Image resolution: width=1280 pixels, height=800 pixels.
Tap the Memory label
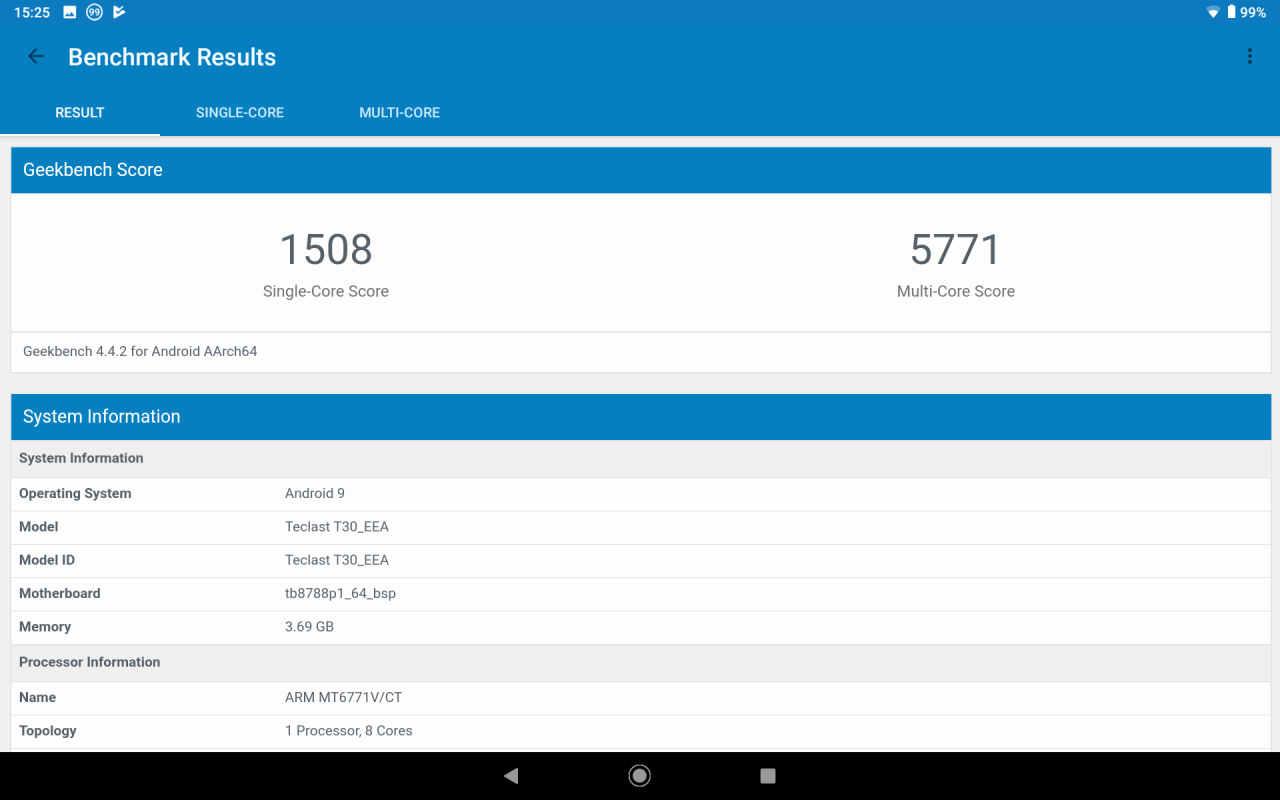(45, 627)
